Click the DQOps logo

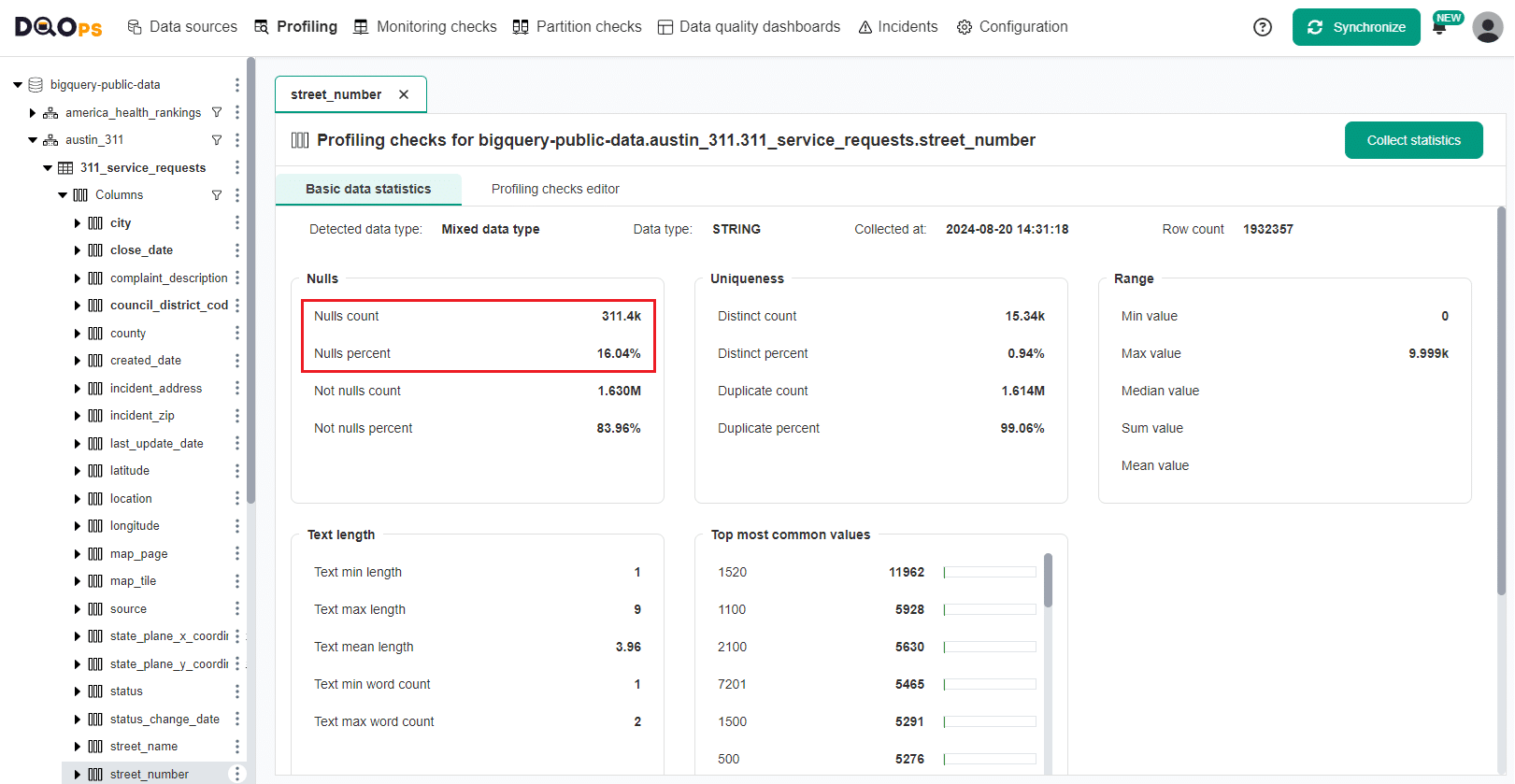[x=58, y=27]
